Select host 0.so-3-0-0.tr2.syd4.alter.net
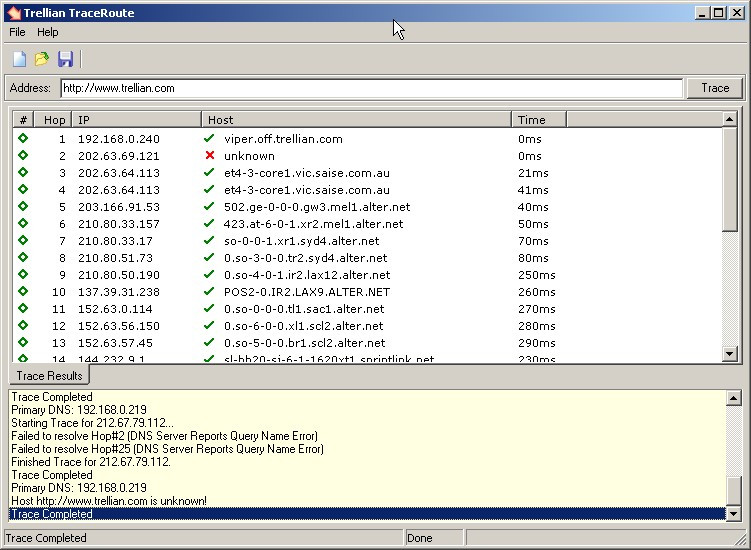 click(x=306, y=258)
